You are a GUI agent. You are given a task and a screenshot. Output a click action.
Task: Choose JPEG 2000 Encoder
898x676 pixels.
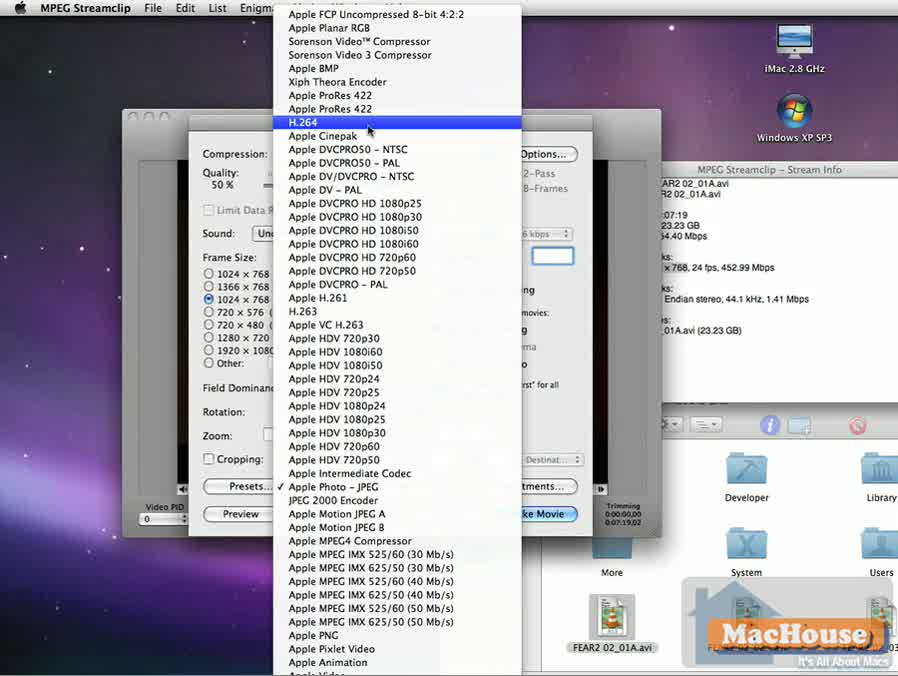tap(397, 501)
